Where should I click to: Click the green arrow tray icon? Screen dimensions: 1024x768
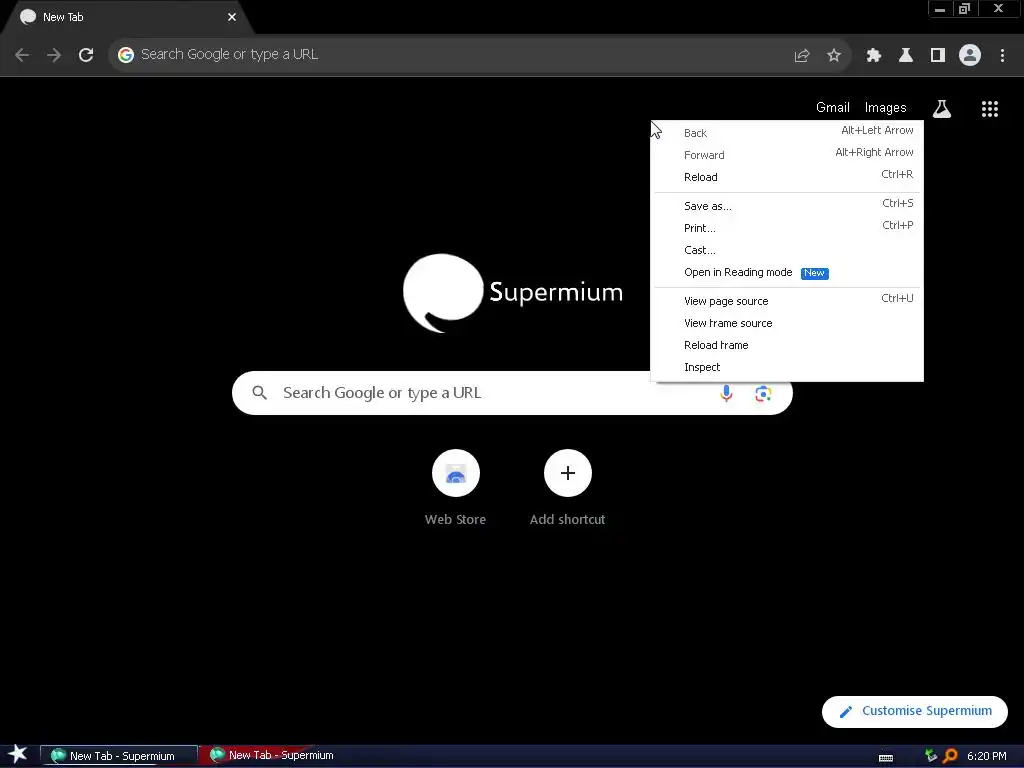931,756
